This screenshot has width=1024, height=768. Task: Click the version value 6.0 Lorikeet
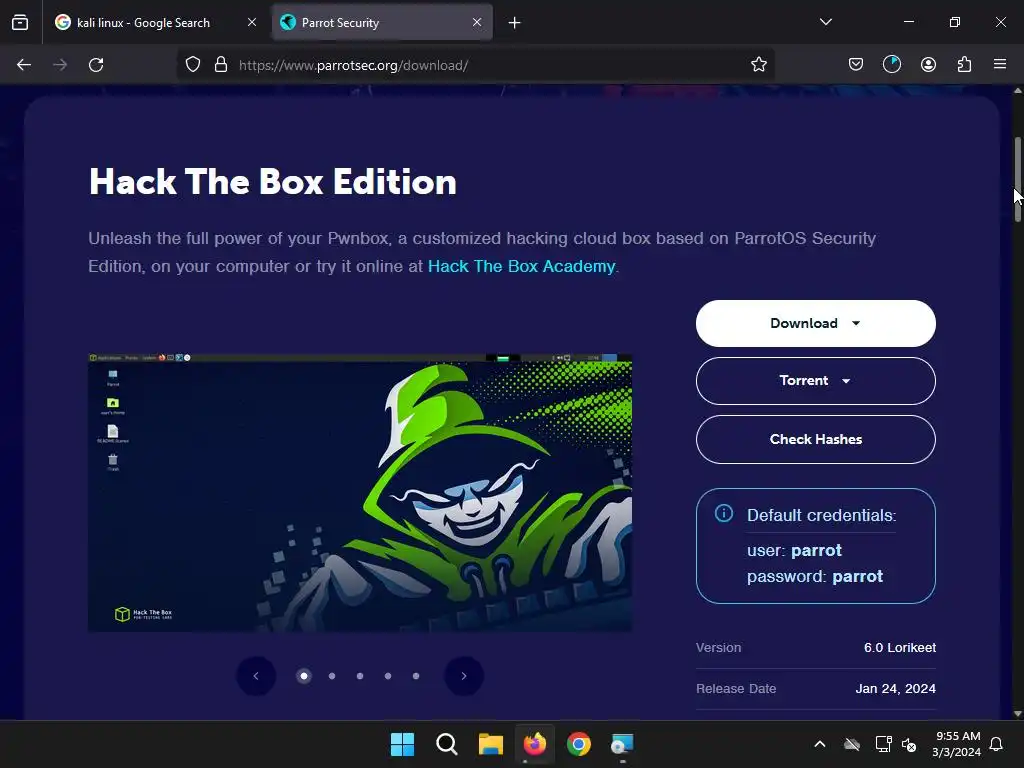tap(900, 648)
